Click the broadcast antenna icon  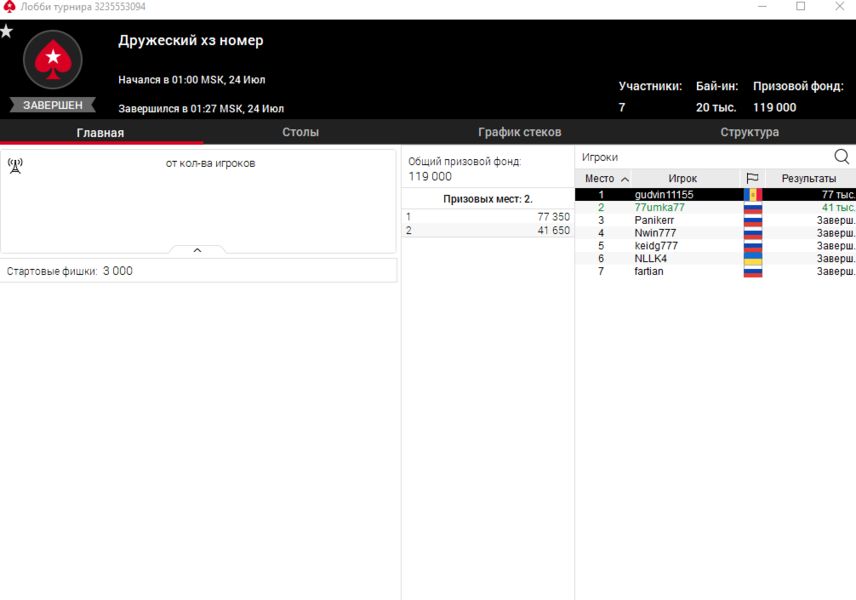(x=15, y=165)
